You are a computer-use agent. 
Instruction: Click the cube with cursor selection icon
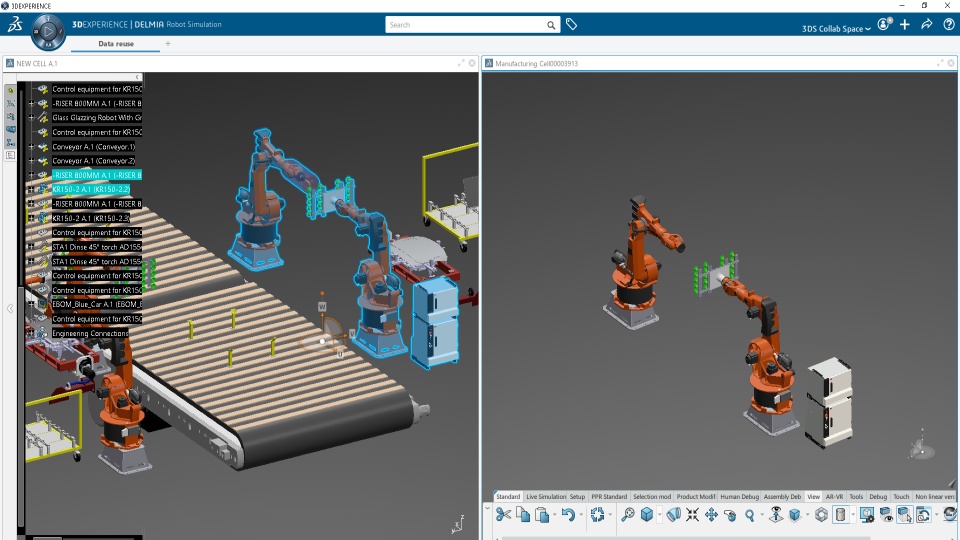coord(905,515)
